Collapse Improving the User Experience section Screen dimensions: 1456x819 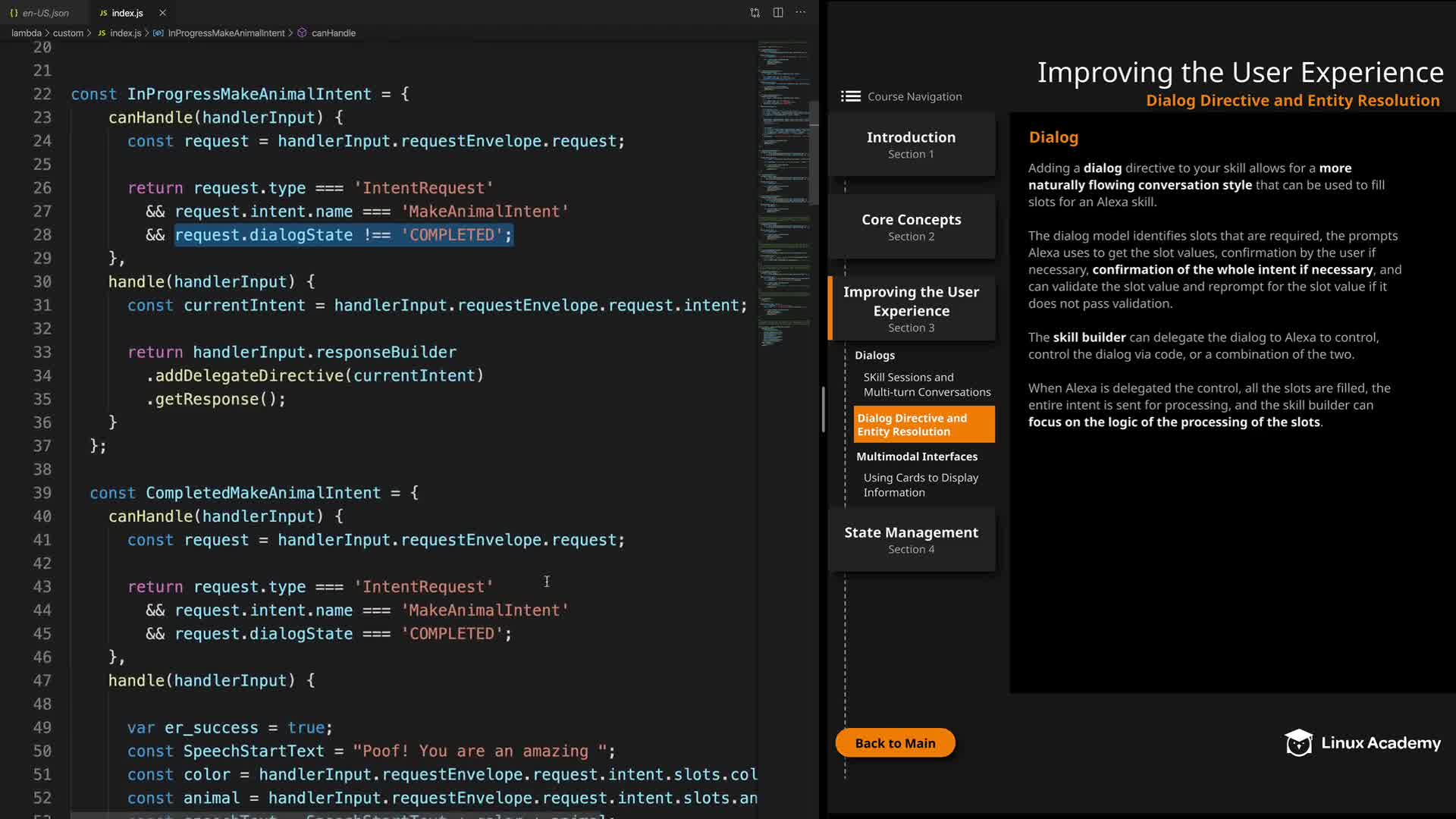click(911, 308)
